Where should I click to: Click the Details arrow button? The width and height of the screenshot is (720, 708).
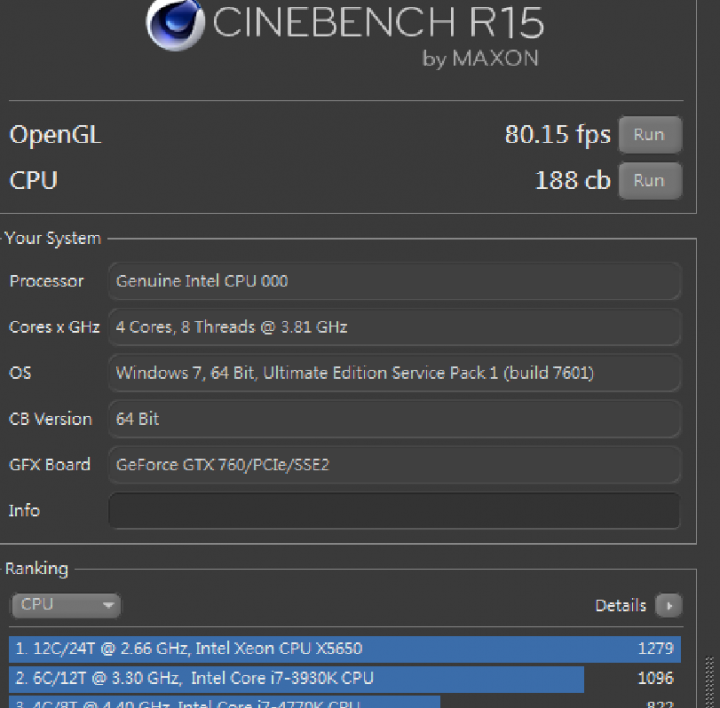coord(669,606)
